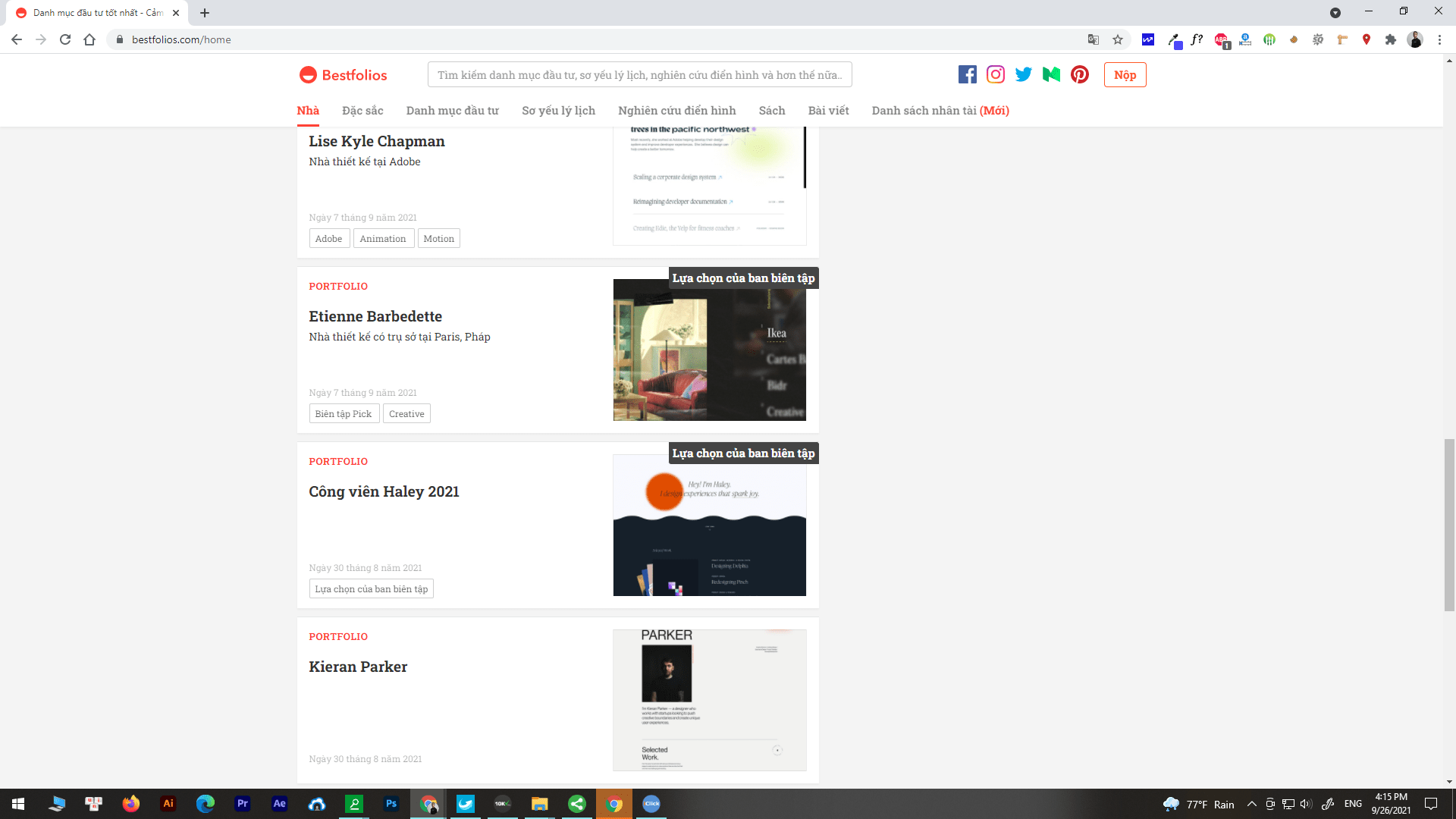The width and height of the screenshot is (1456, 819).
Task: Open the weather 77°F Rain widget
Action: coord(1198,804)
